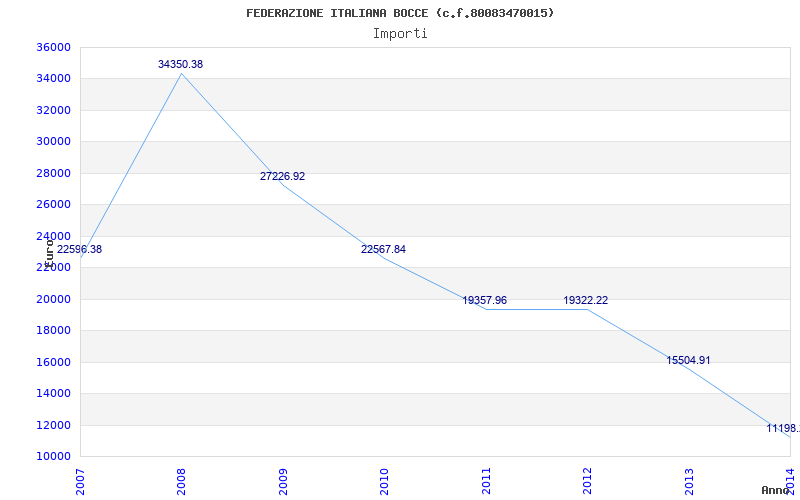Select the 27226.92 data point label
This screenshot has width=800, height=500.
(x=282, y=176)
